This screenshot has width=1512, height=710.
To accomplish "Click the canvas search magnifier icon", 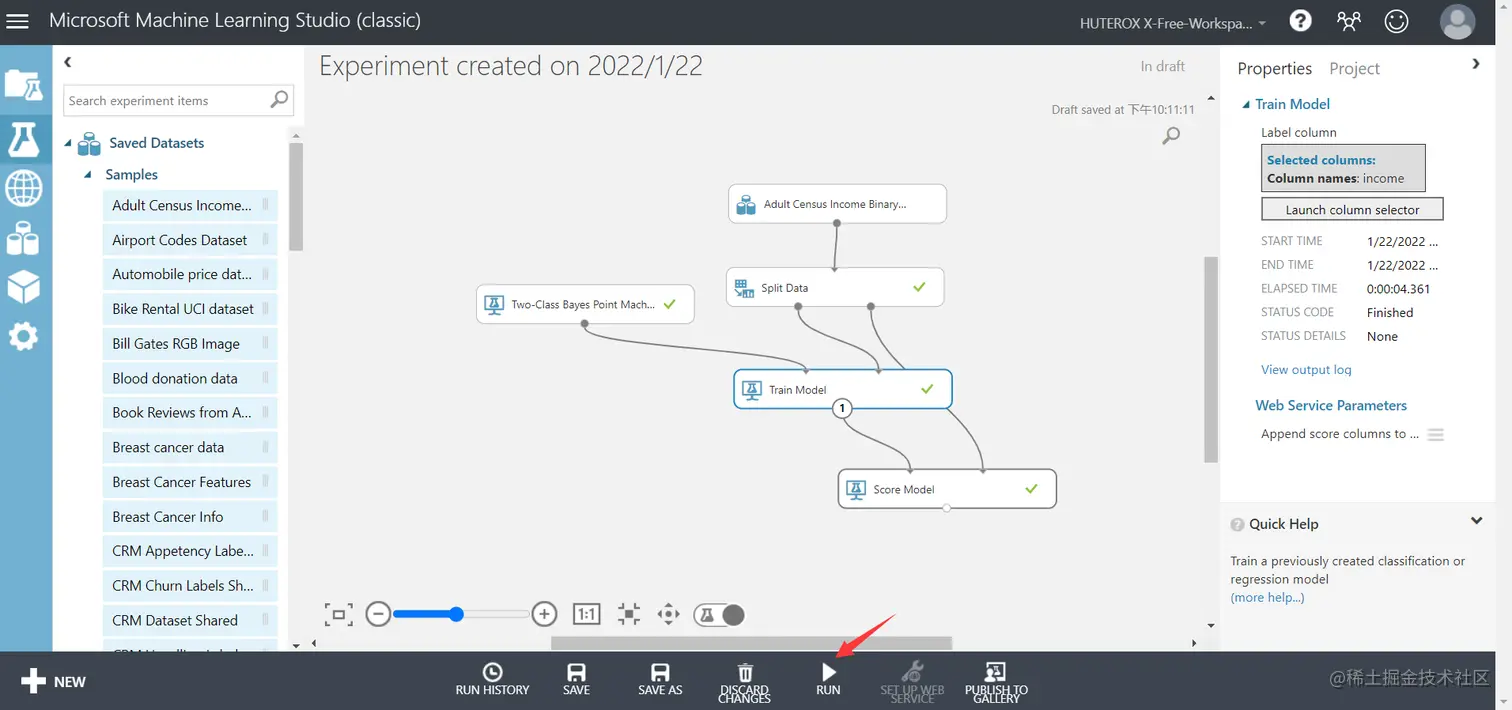I will [1171, 136].
